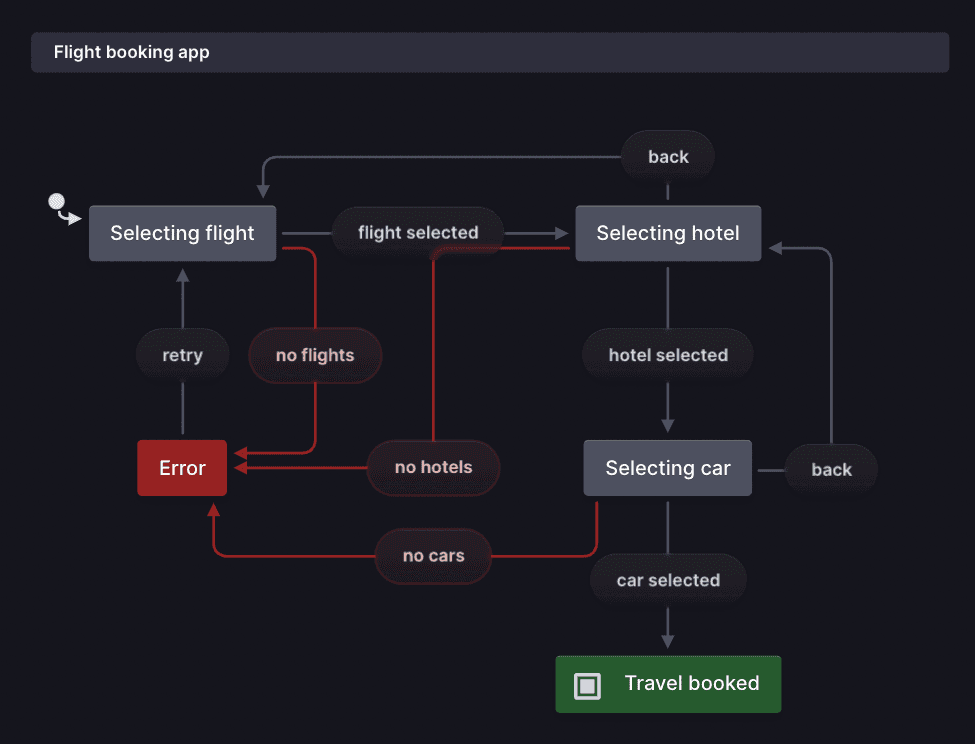The image size is (975, 744).
Task: Click the red Error state node
Action: [x=182, y=468]
